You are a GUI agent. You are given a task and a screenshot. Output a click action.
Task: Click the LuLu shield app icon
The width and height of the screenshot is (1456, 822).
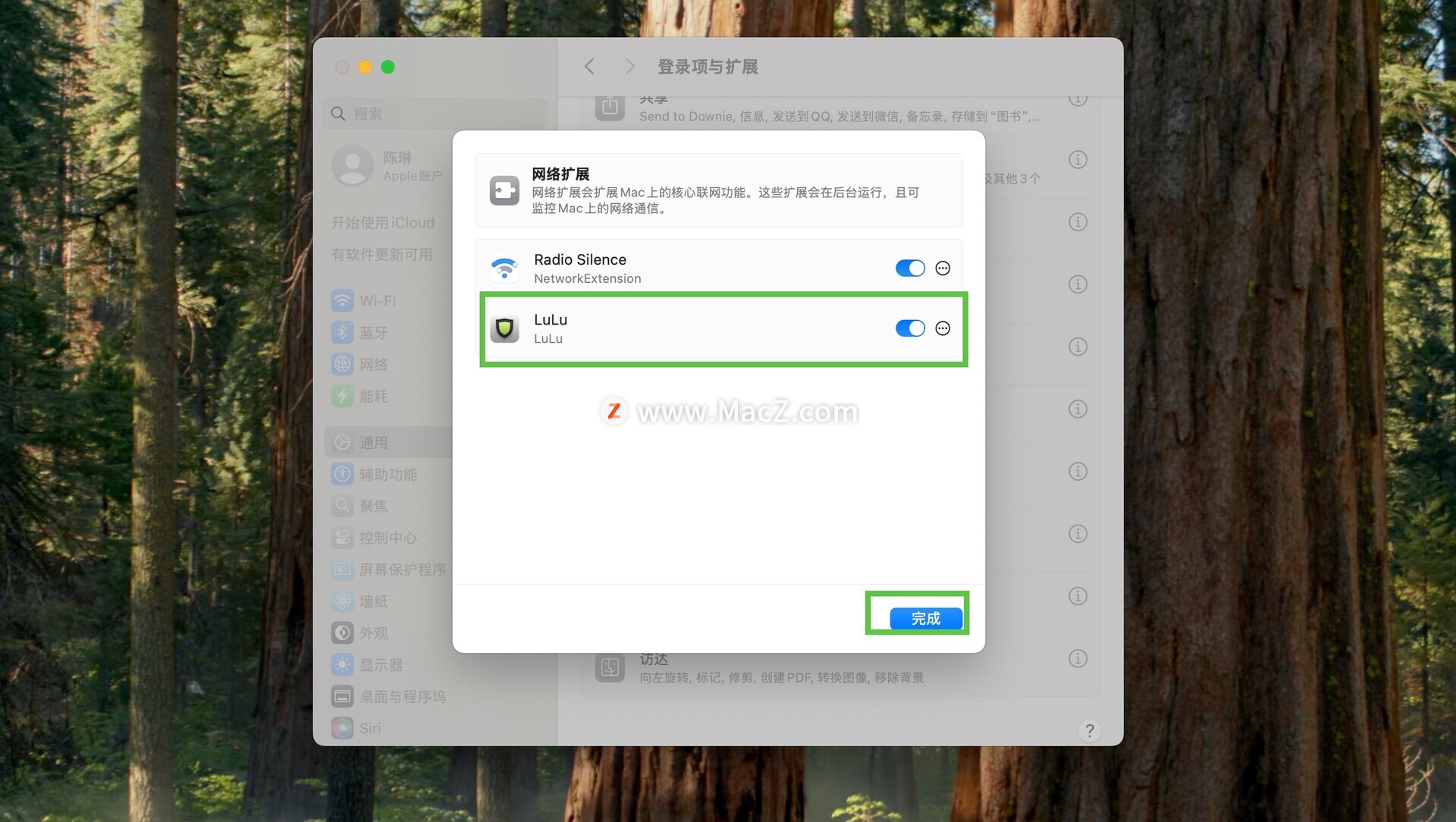(504, 328)
